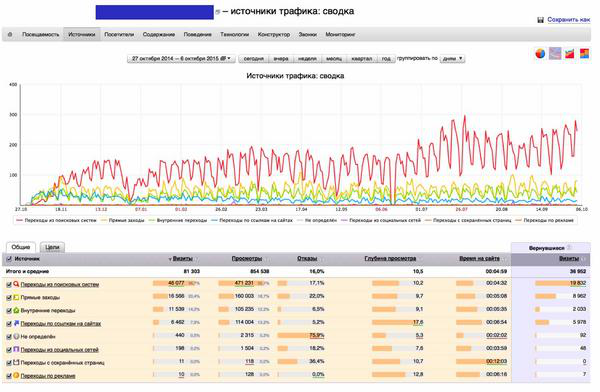The image size is (600, 392).
Task: Sort by Время на сайте column header
Action: pyautogui.click(x=479, y=259)
